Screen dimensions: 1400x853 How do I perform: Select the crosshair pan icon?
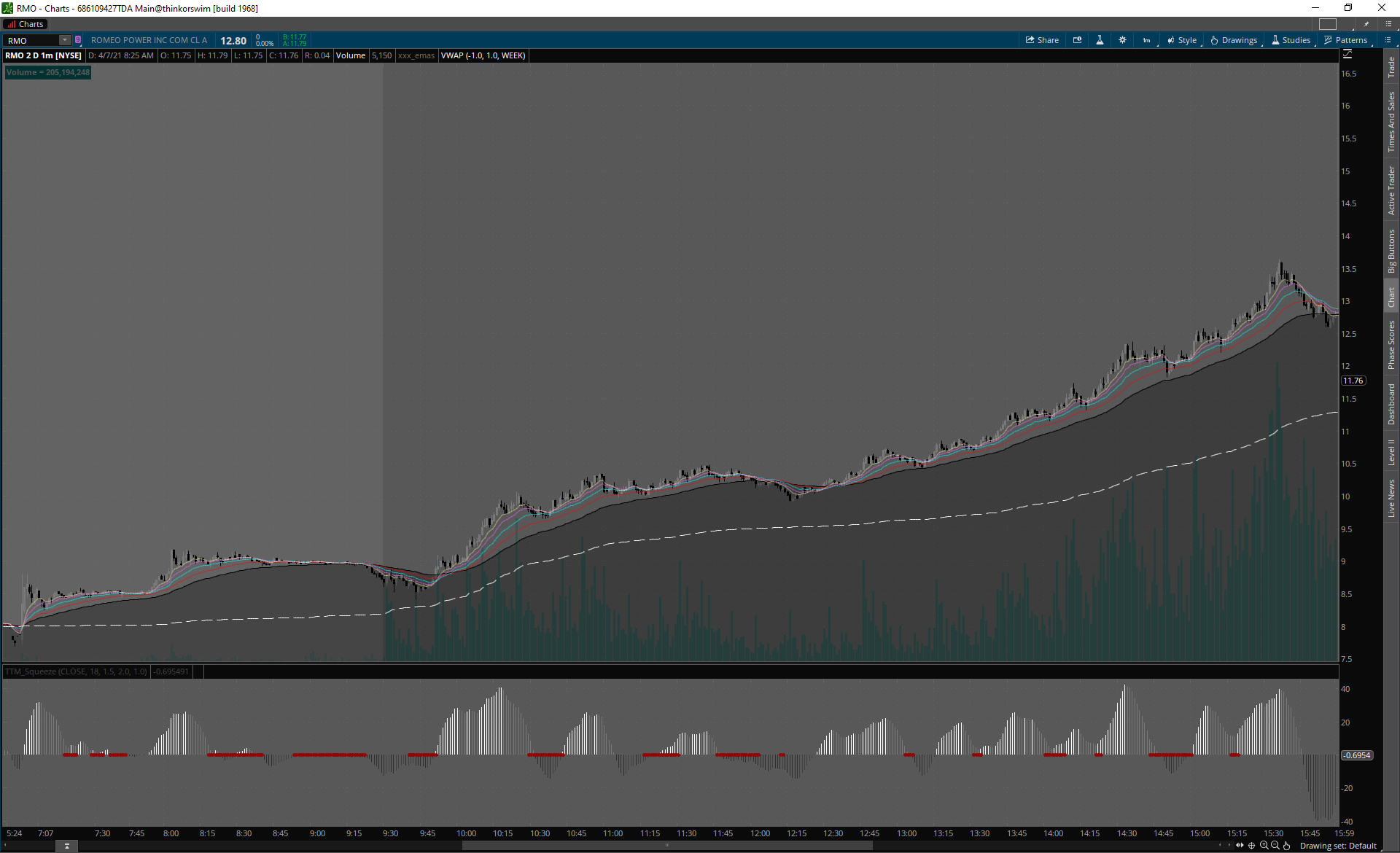click(1252, 846)
